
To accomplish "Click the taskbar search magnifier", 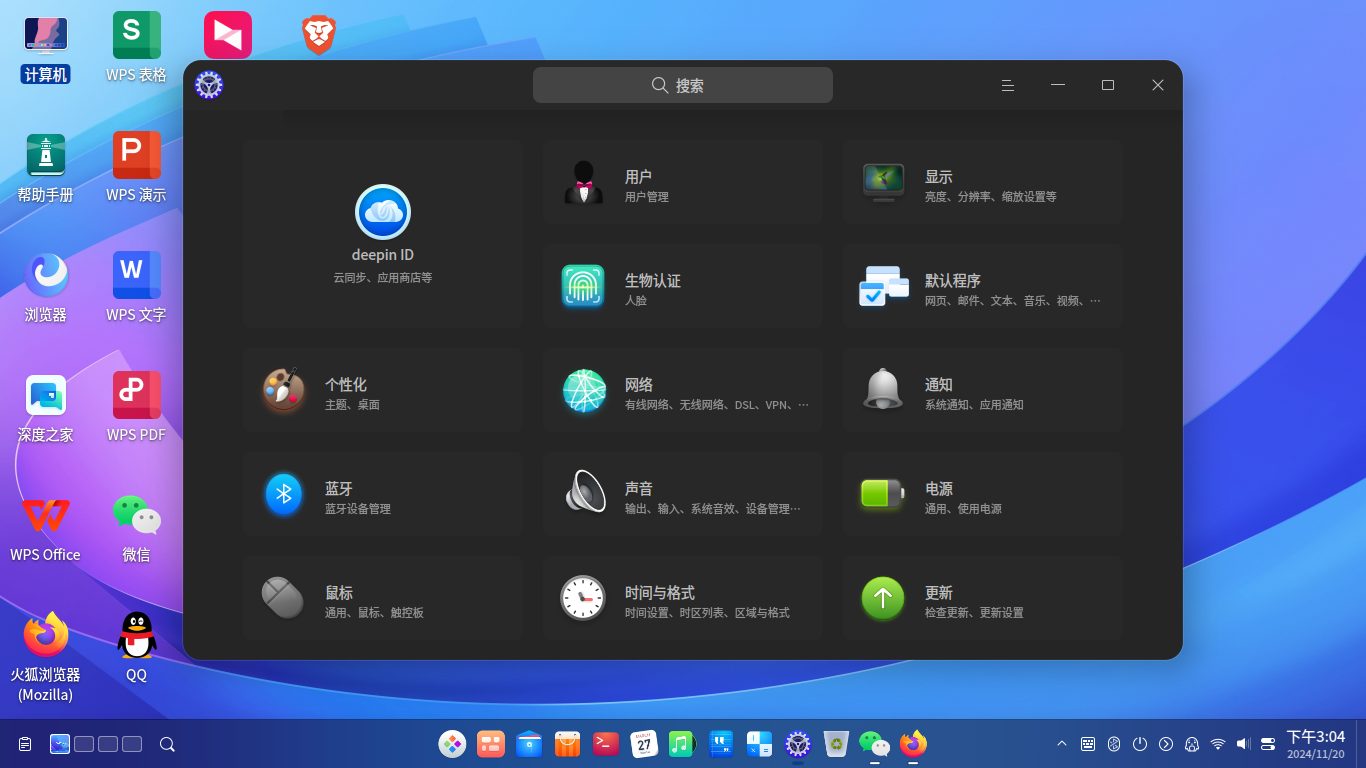I will (x=168, y=744).
